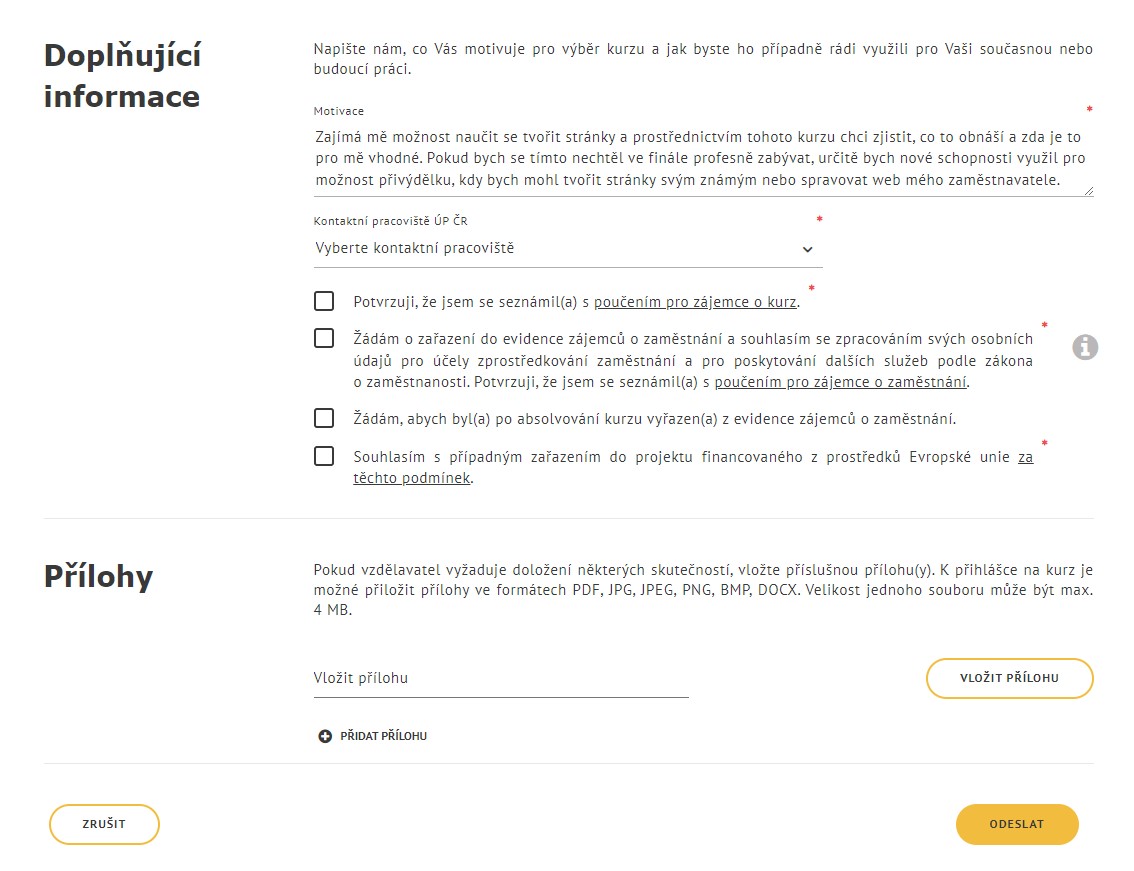Screen dimensions: 1134x871
Task: Submit the form with ODESLAT button
Action: coord(1017,824)
